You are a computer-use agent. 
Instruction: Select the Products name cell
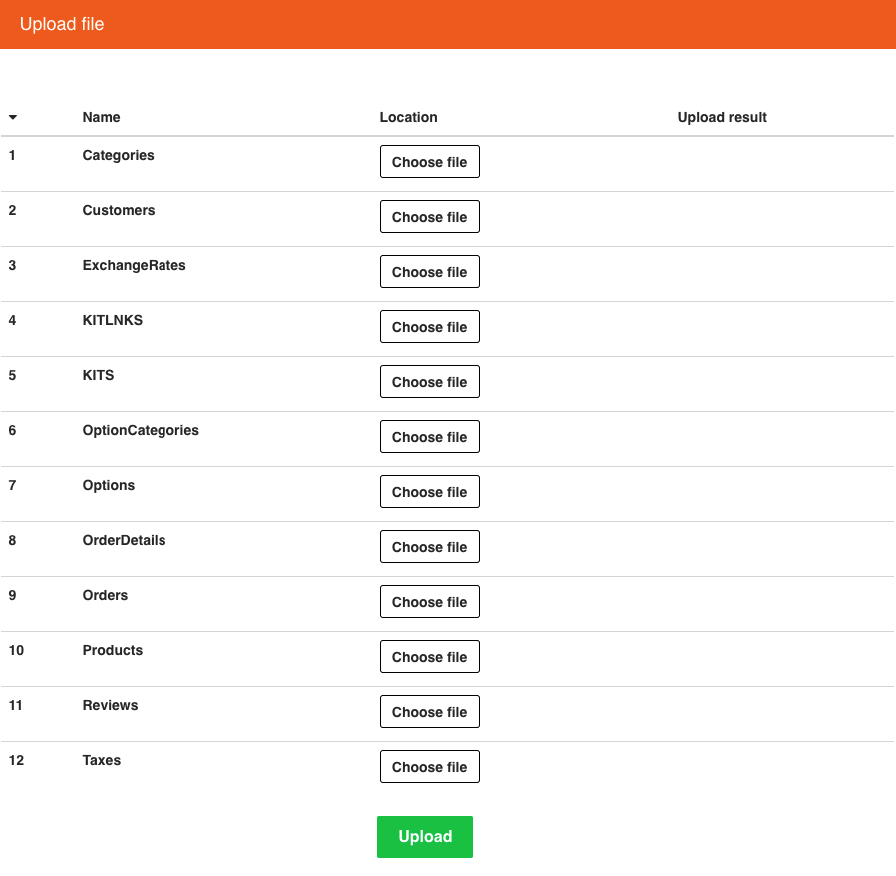[113, 650]
